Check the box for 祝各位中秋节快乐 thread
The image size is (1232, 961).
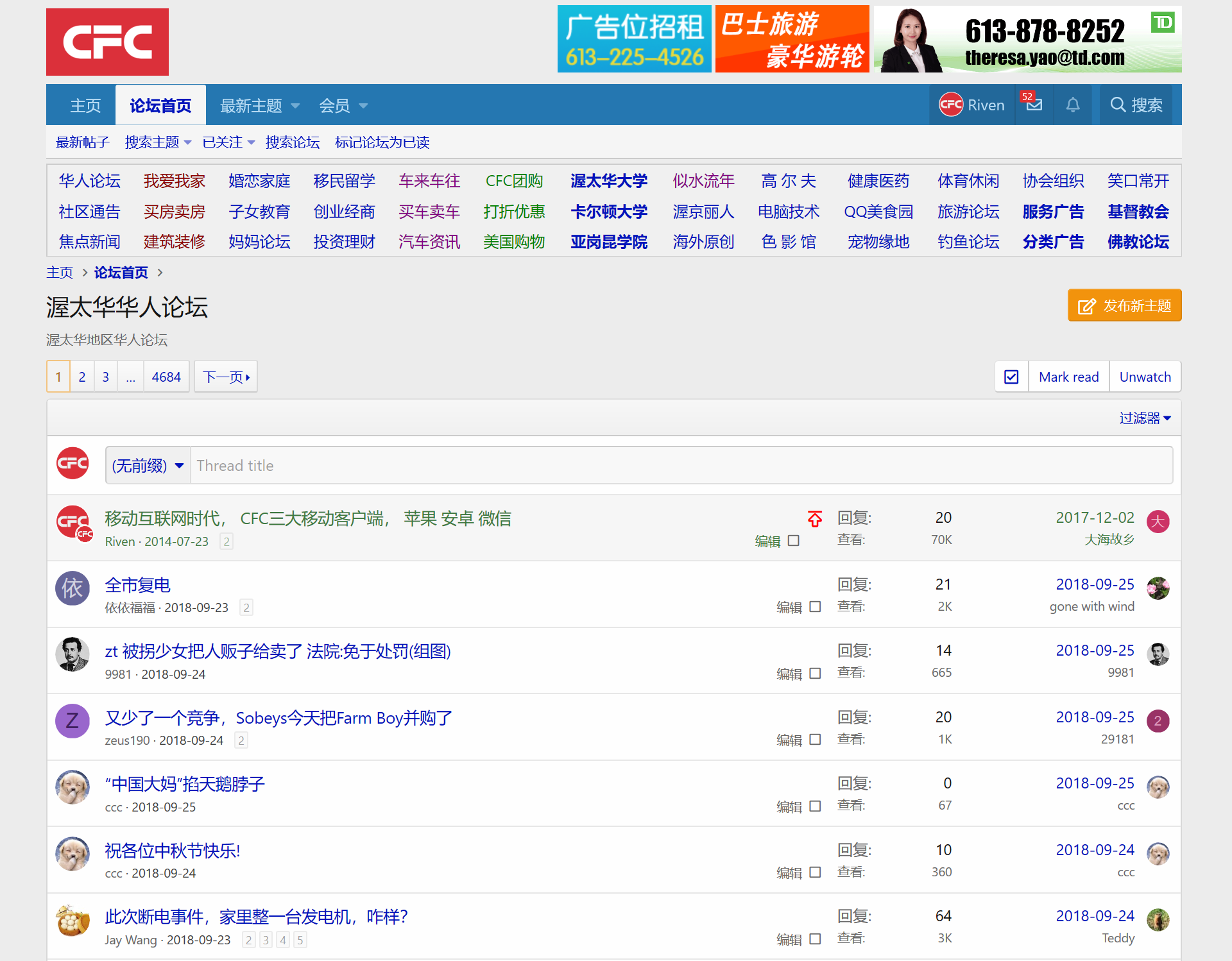pyautogui.click(x=815, y=872)
